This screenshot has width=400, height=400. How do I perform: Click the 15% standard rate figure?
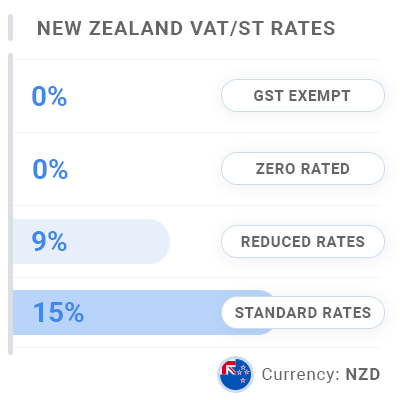click(58, 313)
